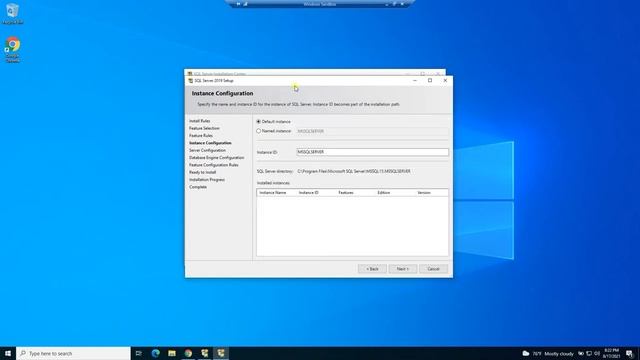The width and height of the screenshot is (640, 360).
Task: Cancel the SQL Server setup
Action: pyautogui.click(x=433, y=269)
